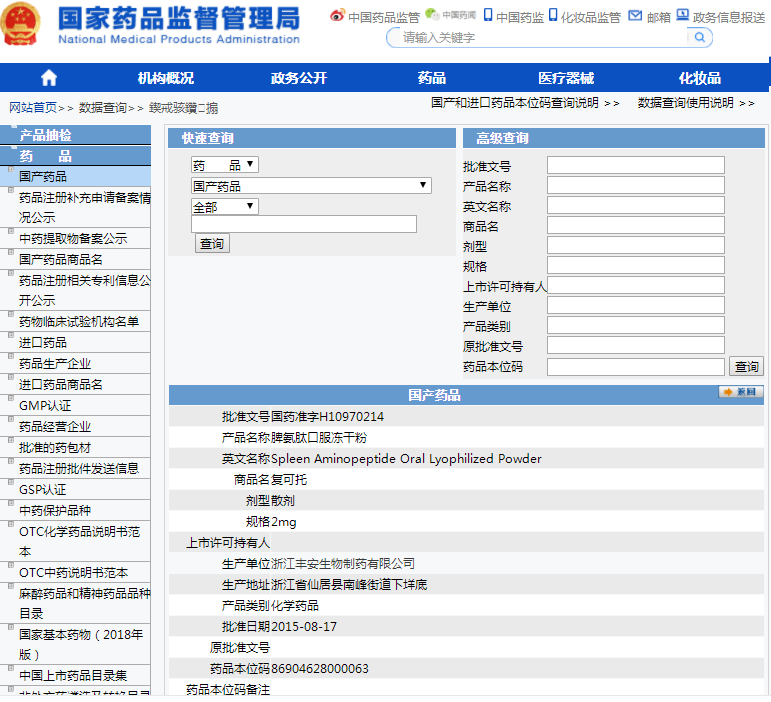Click the 返回 arrow button
771x702 pixels.
click(x=741, y=392)
